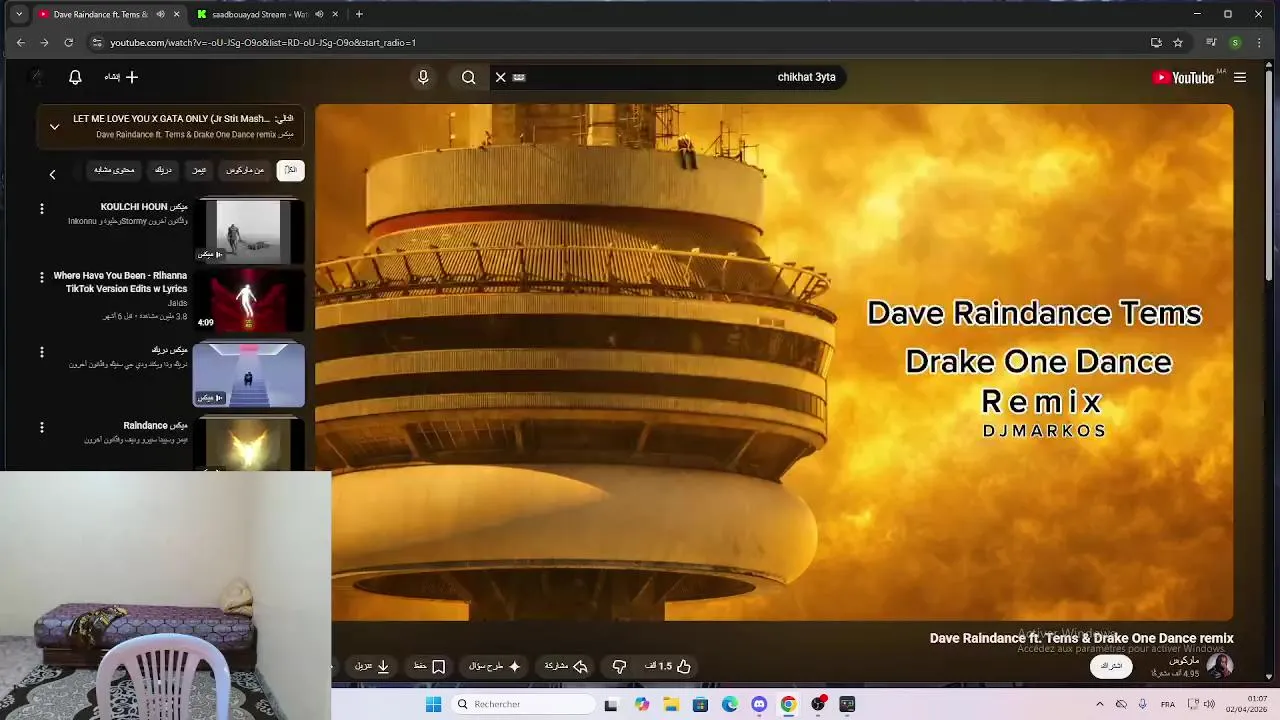Save video to playlist with bookmark button

click(429, 666)
